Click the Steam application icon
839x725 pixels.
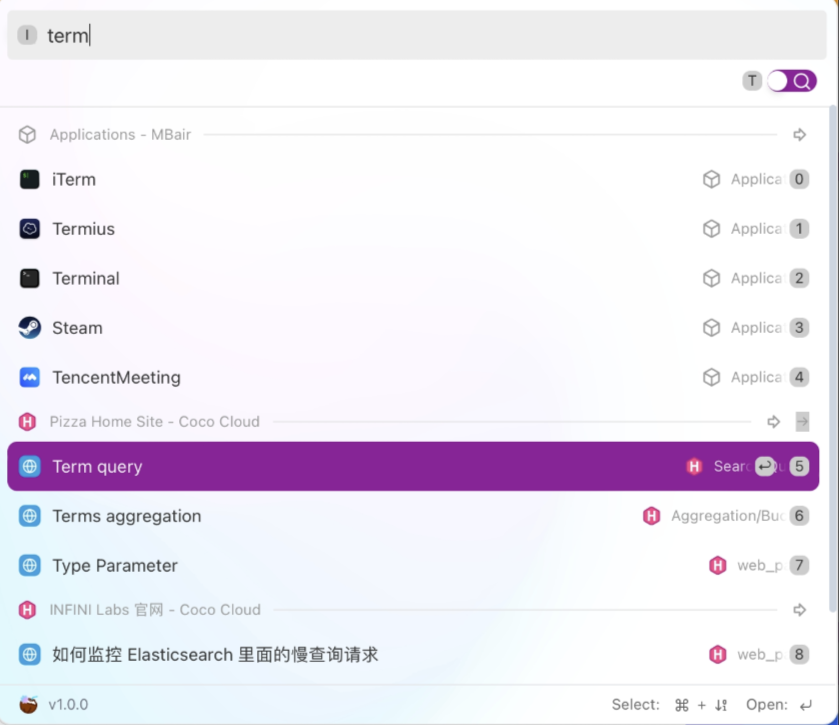click(x=29, y=327)
